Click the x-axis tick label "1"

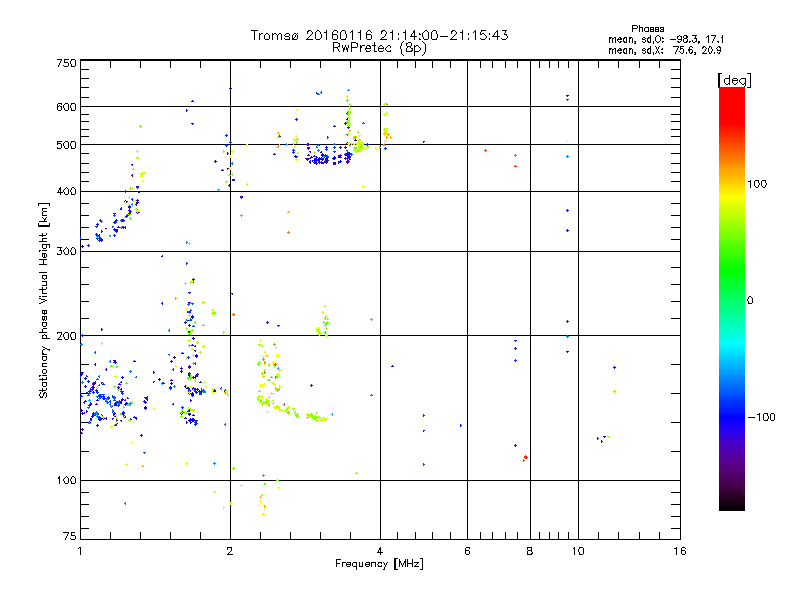80,551
